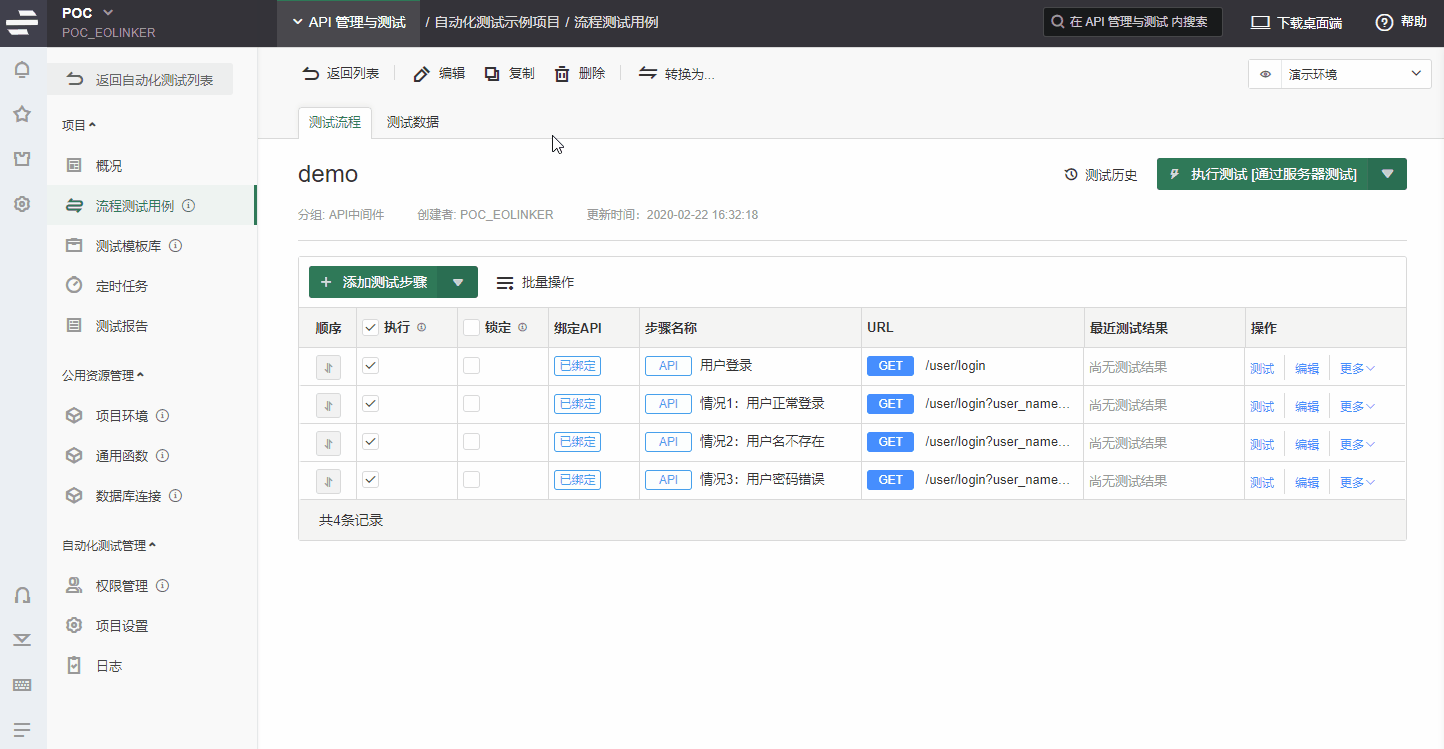Expand the arrow next to 执行测试 button
This screenshot has height=749, width=1444.
(1387, 174)
